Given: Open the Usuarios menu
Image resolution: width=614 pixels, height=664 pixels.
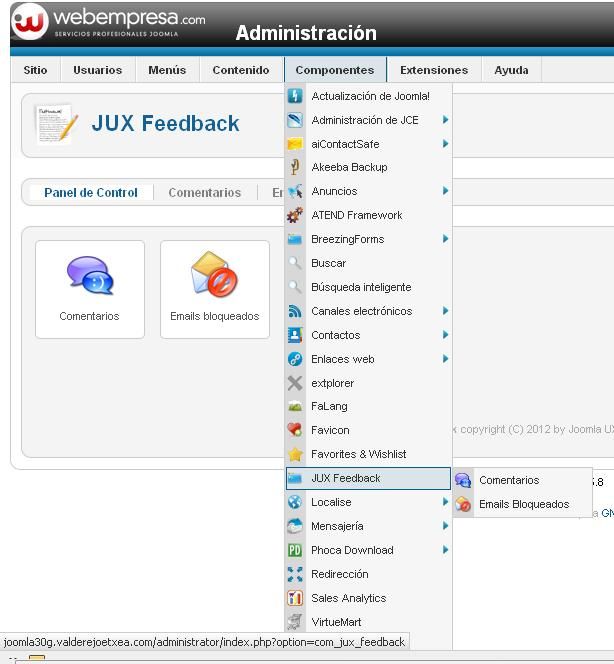Looking at the screenshot, I should tap(98, 70).
